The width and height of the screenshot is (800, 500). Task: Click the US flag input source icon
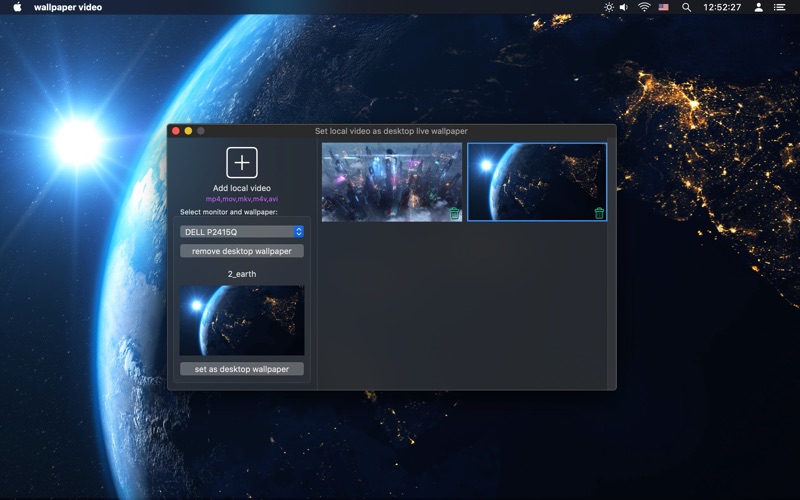tap(664, 7)
